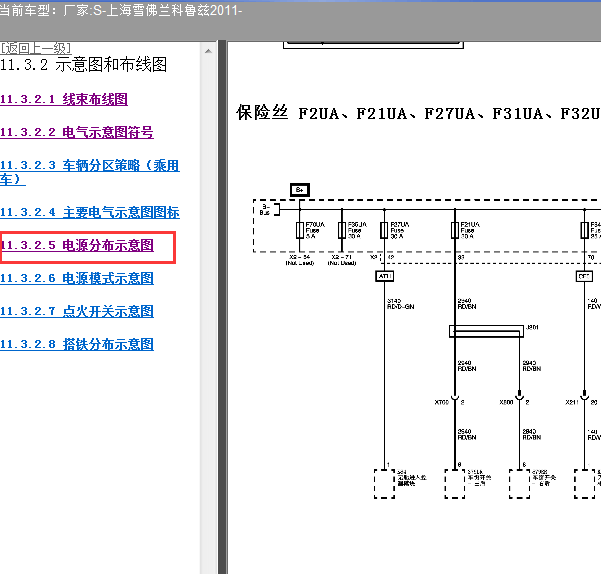Click the 保险丝 diagram title
This screenshot has height=574, width=601.
(418, 113)
